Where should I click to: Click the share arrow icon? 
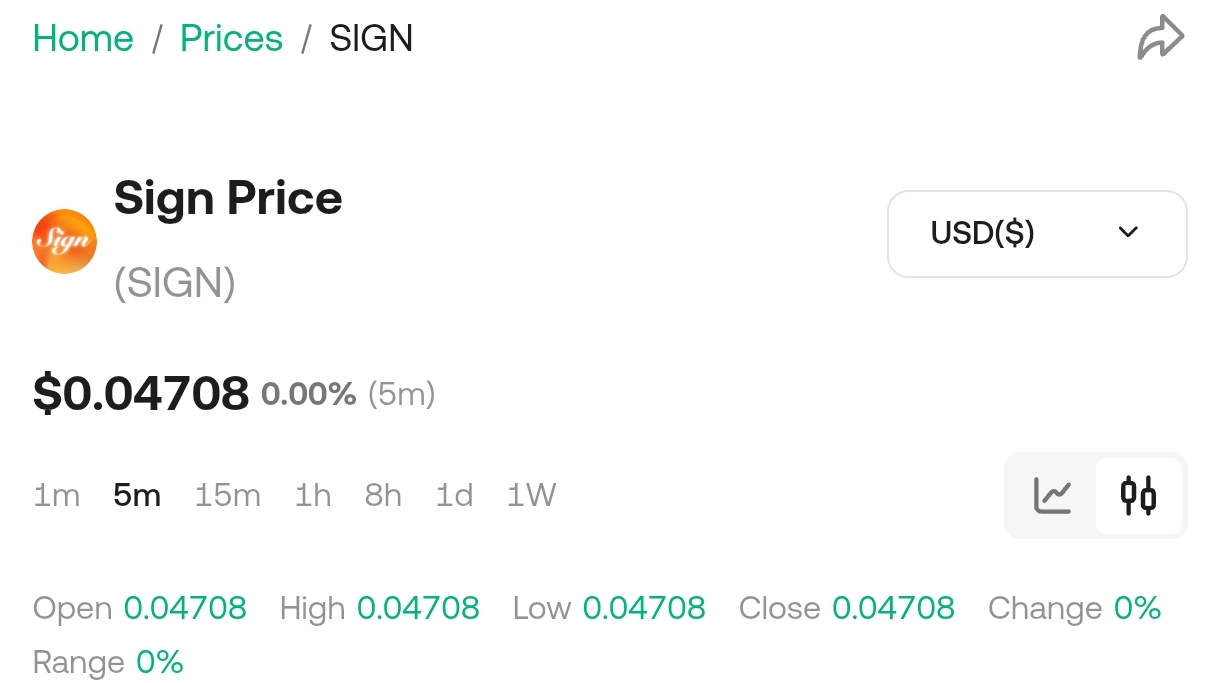(x=1160, y=38)
